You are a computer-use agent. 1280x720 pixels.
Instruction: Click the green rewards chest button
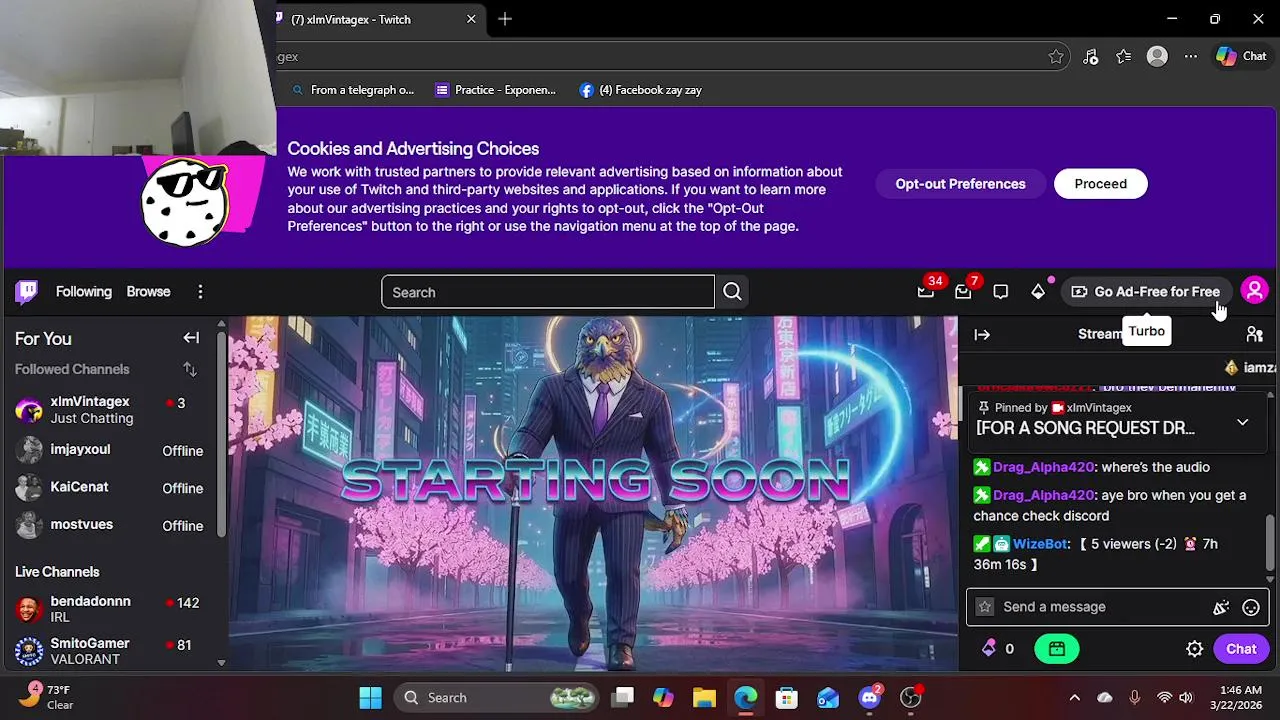point(1057,649)
